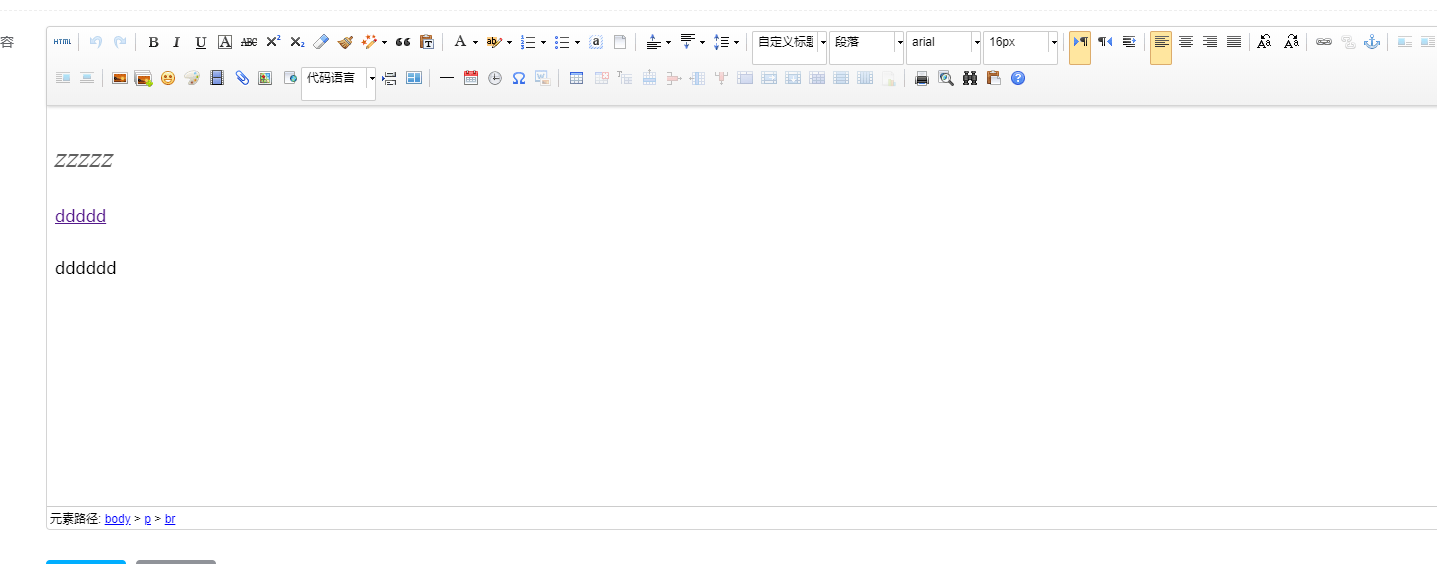Screen dimensions: 1437x564
Task: Insert a special character with Omega icon
Action: (519, 78)
